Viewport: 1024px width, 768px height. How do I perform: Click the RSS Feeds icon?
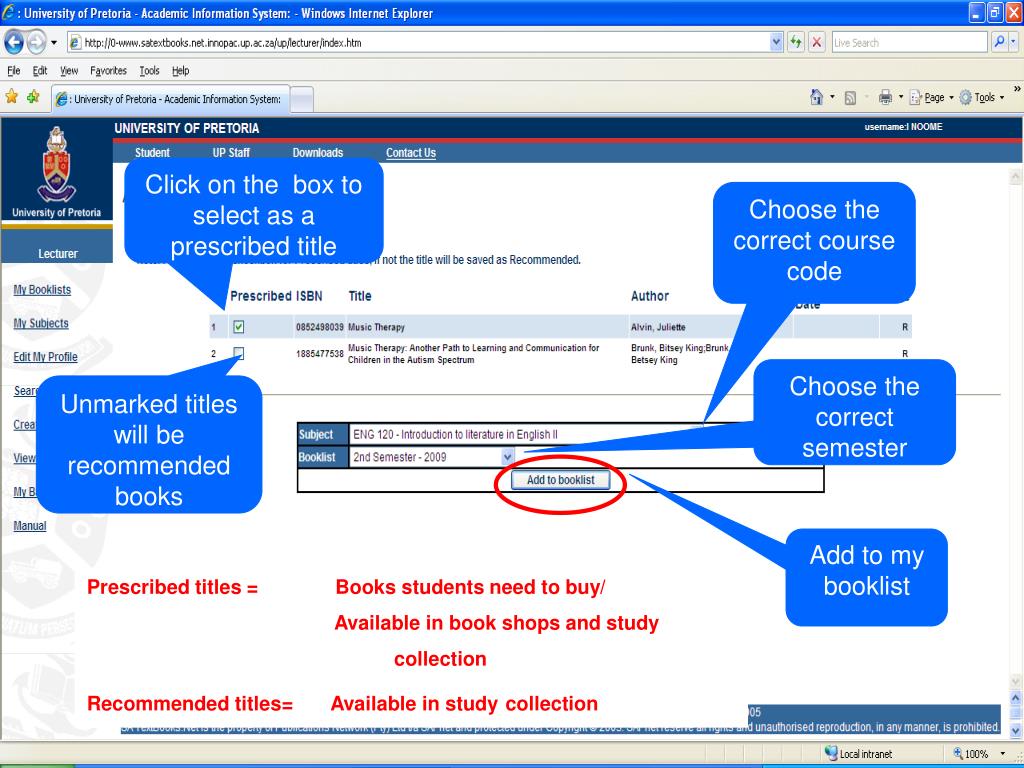point(850,98)
